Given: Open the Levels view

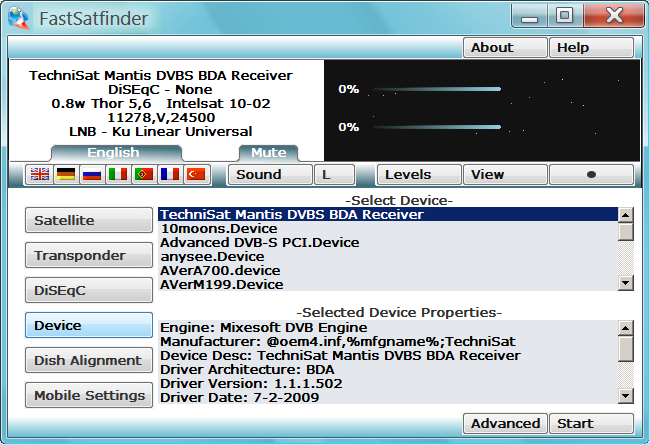Looking at the screenshot, I should coord(419,175).
